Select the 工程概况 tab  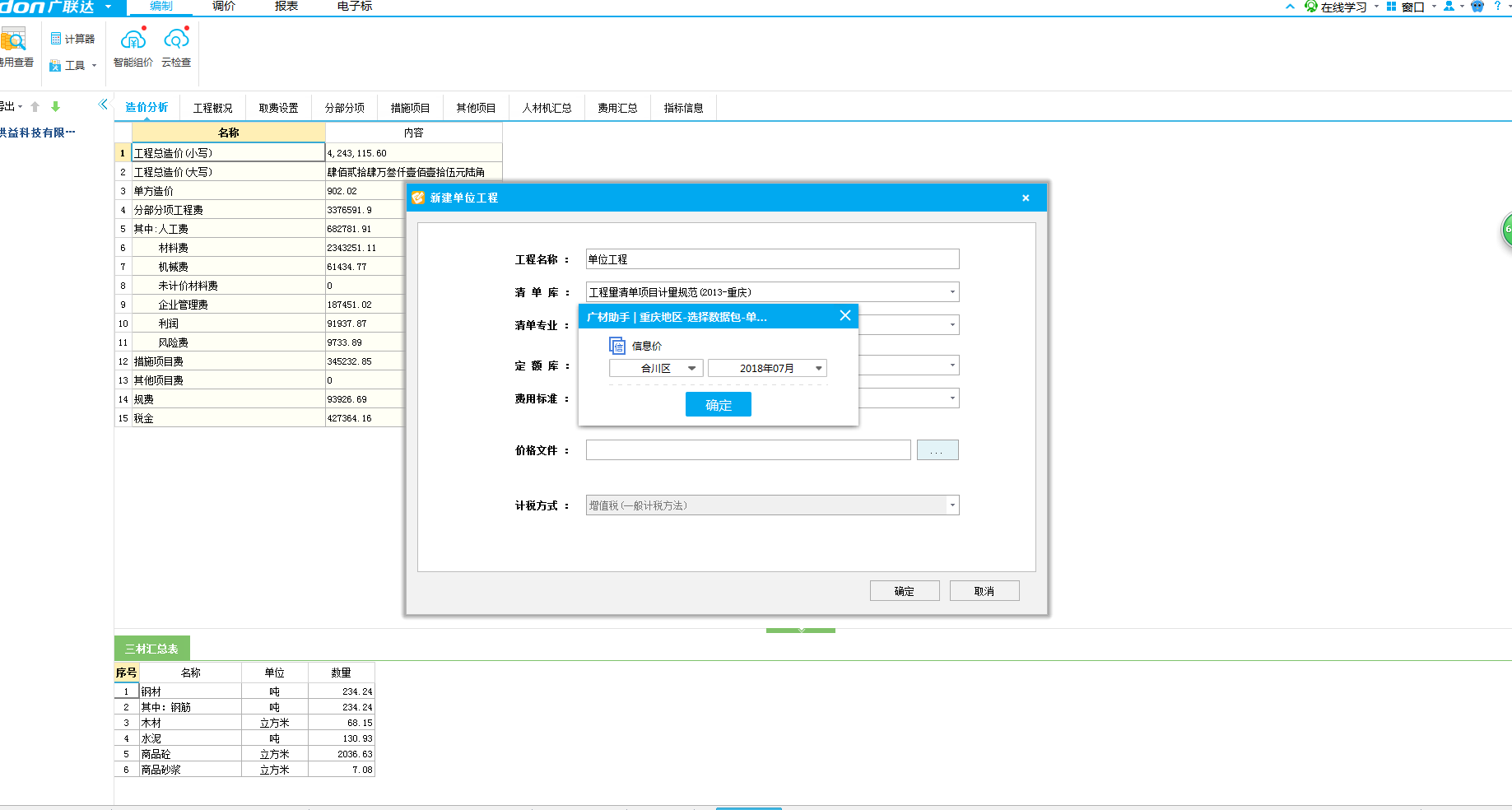click(x=212, y=108)
